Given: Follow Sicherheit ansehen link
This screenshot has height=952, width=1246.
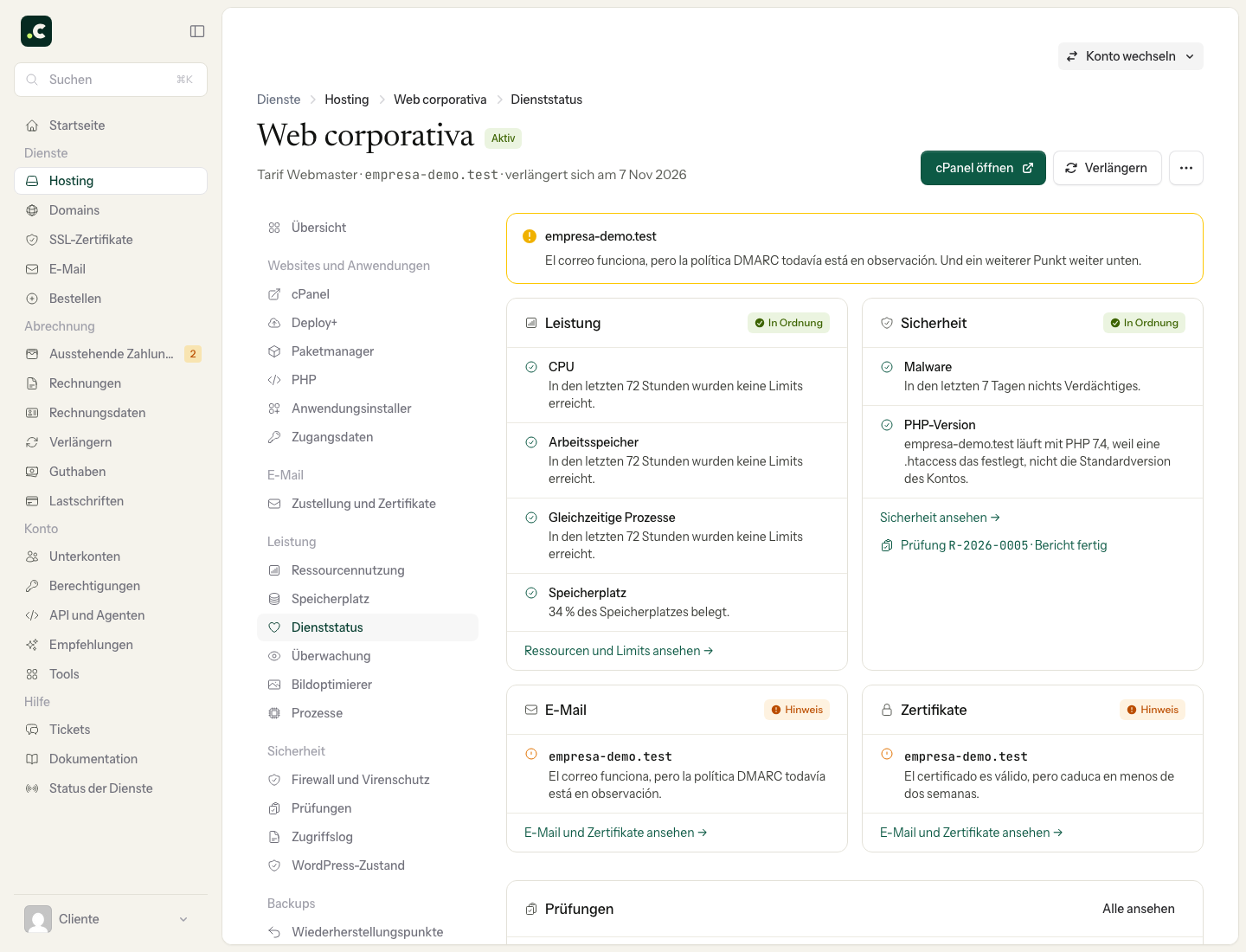Looking at the screenshot, I should (940, 518).
